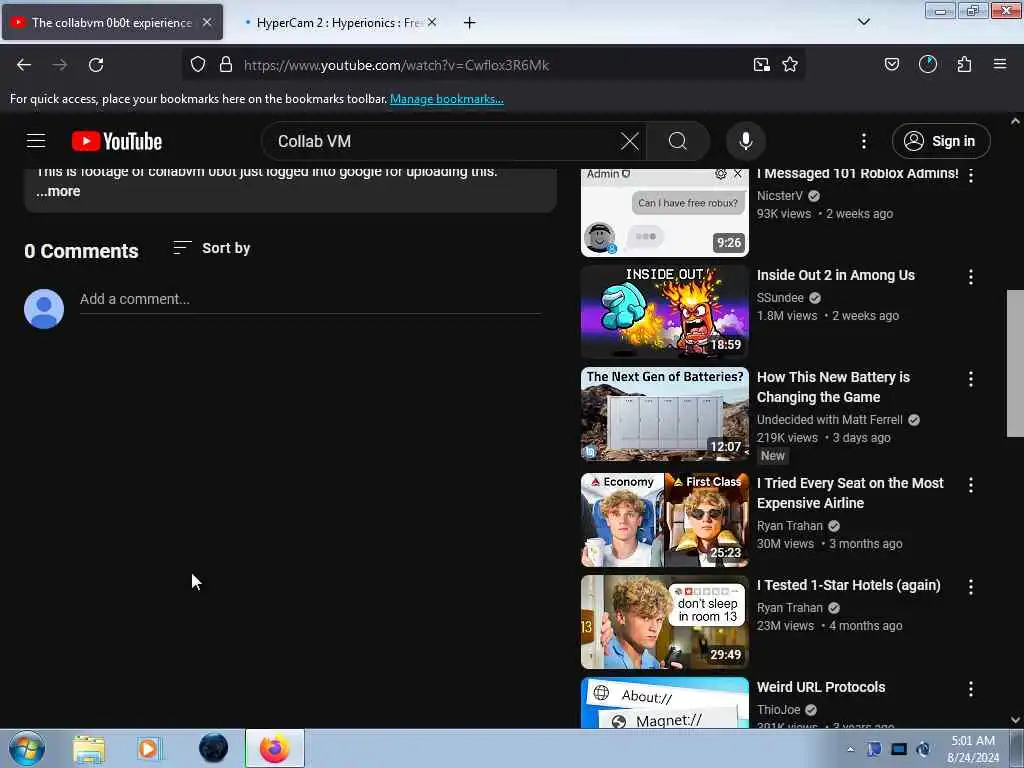Screen dimensions: 1024x768
Task: Open picture-in-picture icon in address bar
Action: point(761,65)
